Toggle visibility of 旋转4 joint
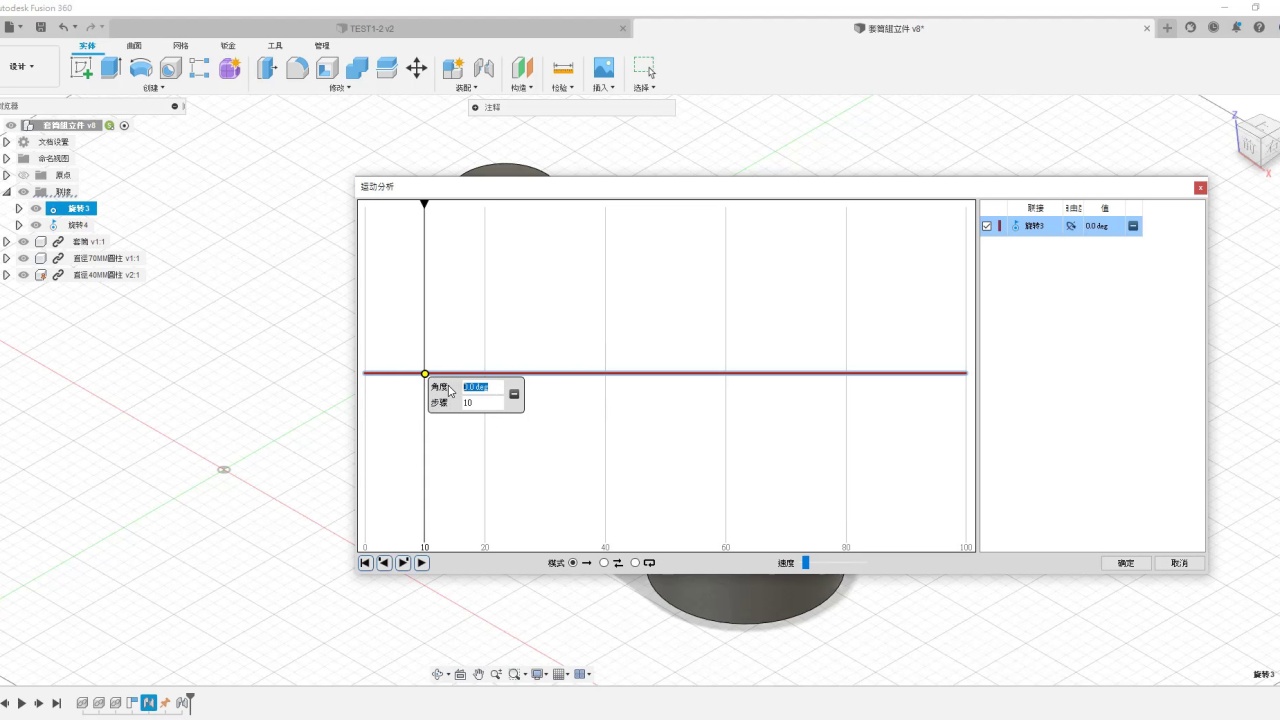Image resolution: width=1280 pixels, height=720 pixels. (x=36, y=225)
